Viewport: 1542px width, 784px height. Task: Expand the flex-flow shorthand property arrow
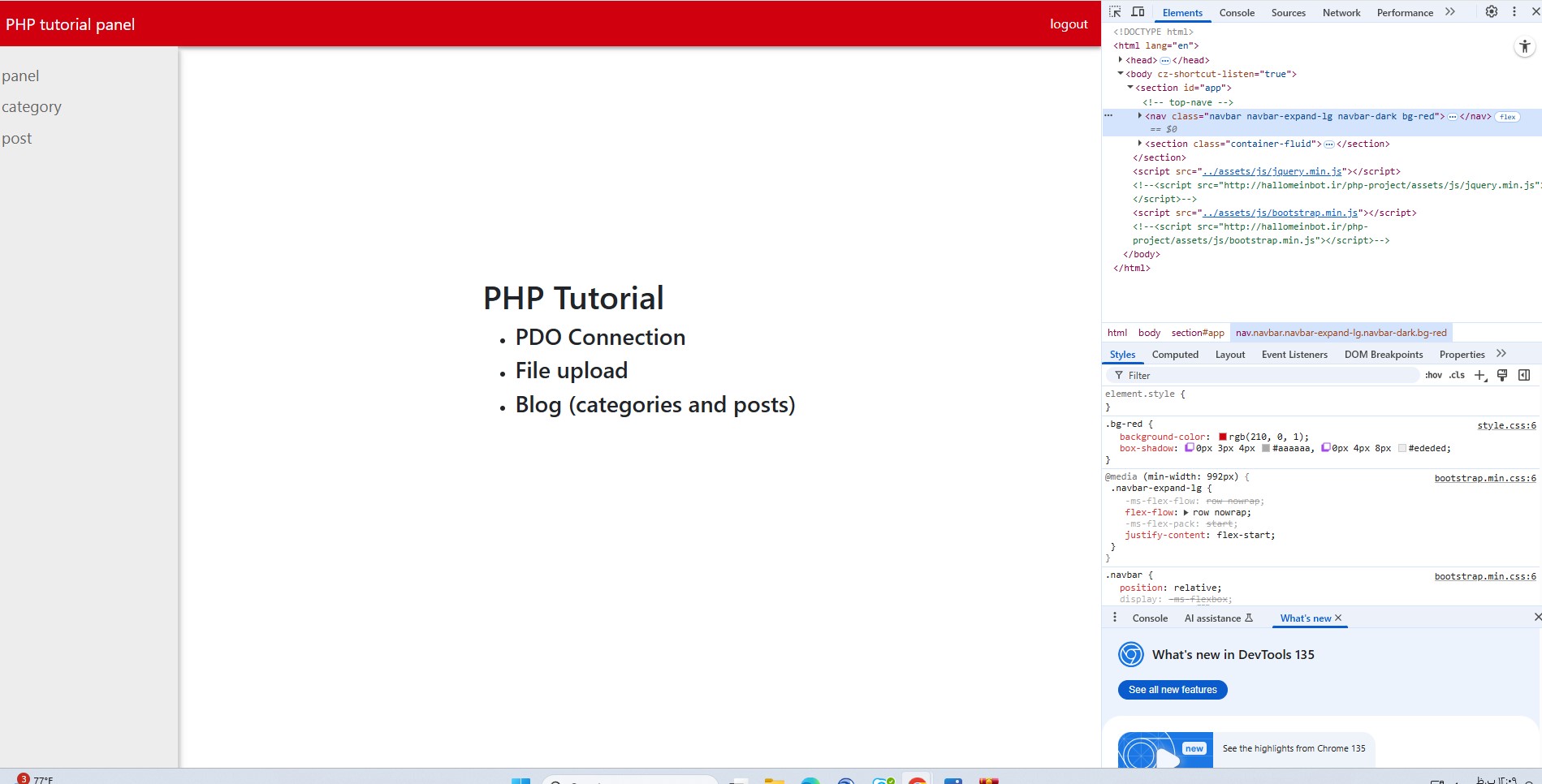[1186, 512]
